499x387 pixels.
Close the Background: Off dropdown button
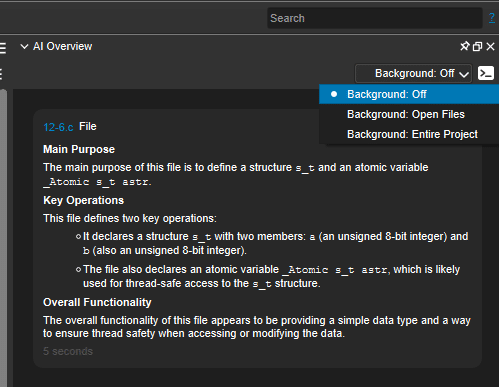pos(413,73)
